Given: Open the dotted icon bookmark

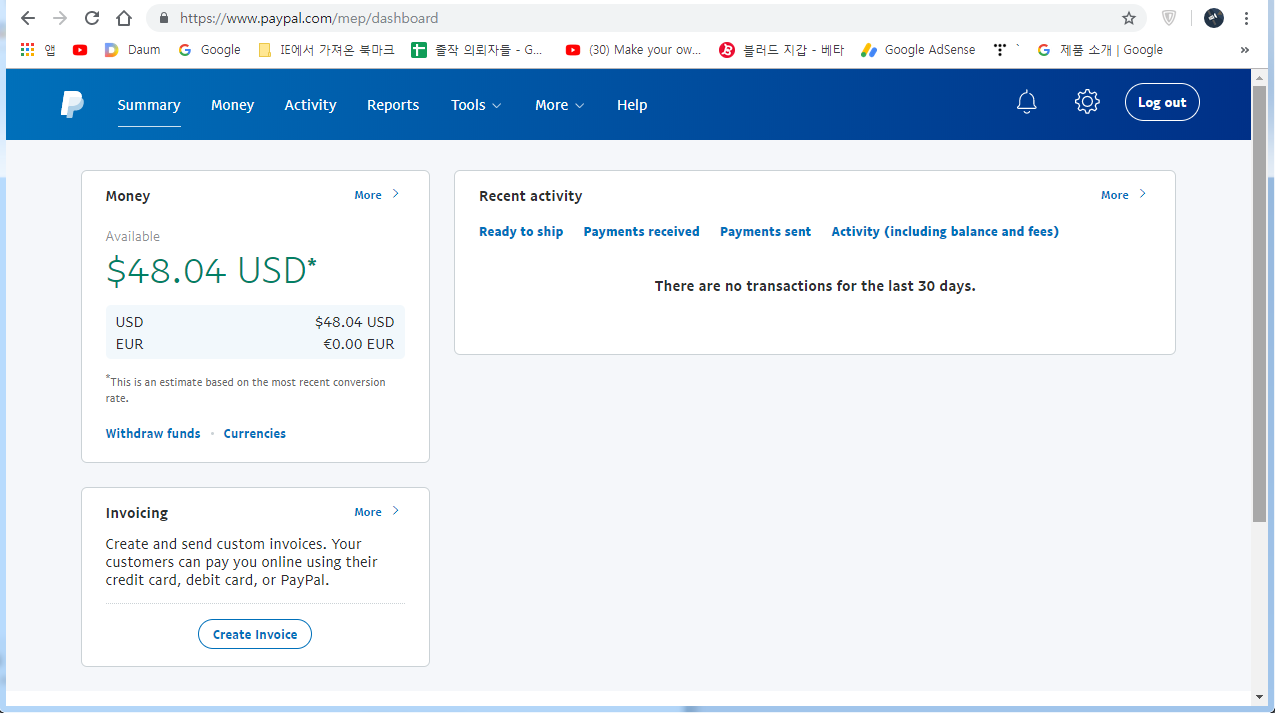Looking at the screenshot, I should click(1000, 50).
